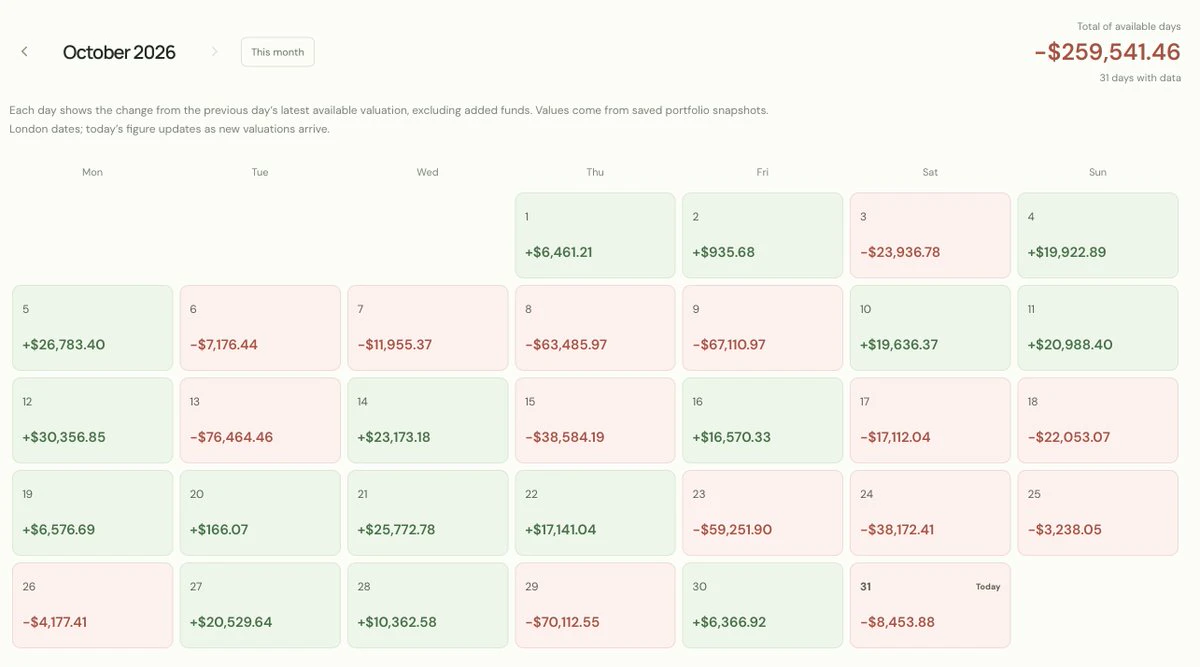
Task: Select day 4 showing +$19,922.89
Action: 1098,235
